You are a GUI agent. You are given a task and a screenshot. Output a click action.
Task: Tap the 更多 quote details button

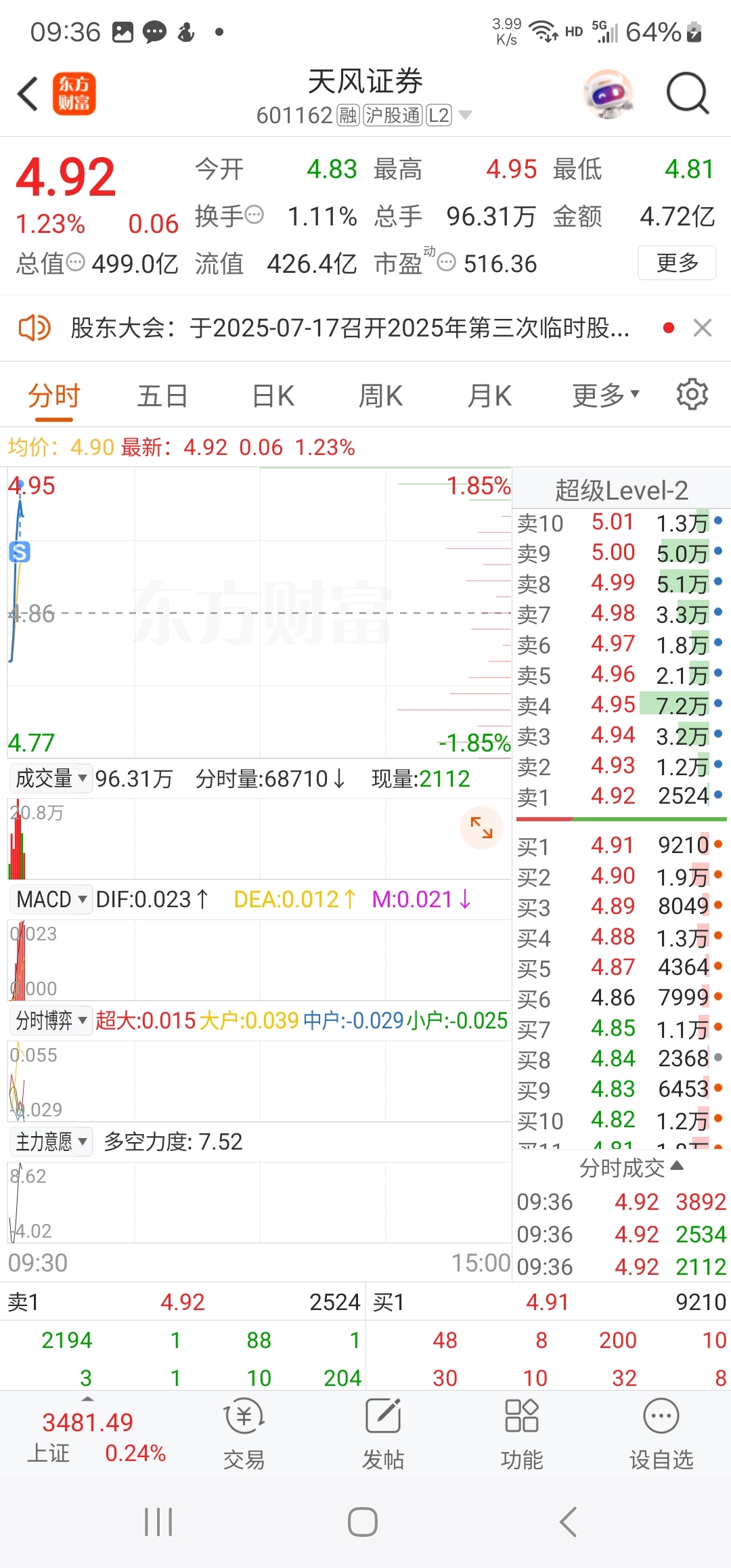click(677, 263)
